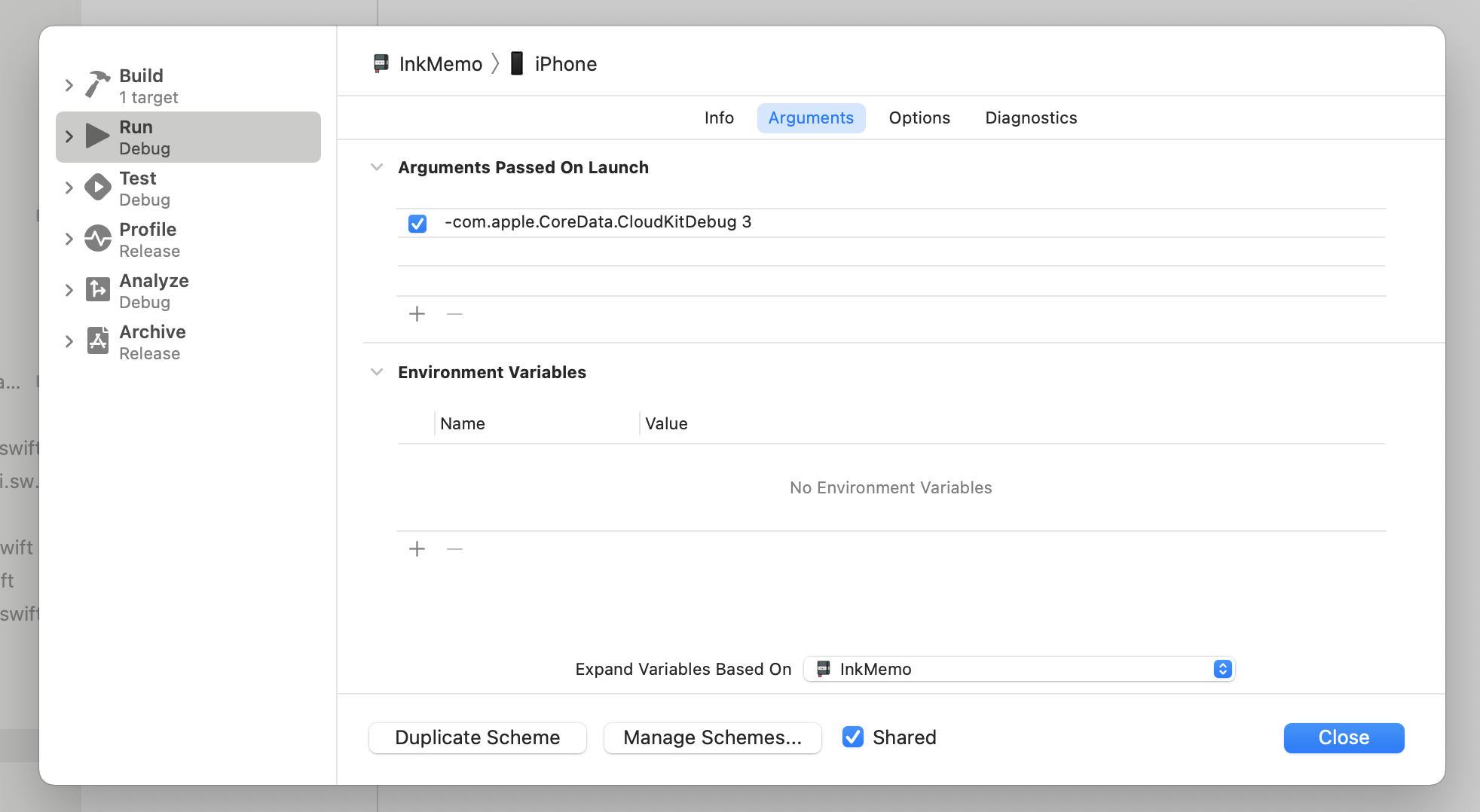Select the Archive Release action row
The image size is (1480, 812).
tap(188, 341)
